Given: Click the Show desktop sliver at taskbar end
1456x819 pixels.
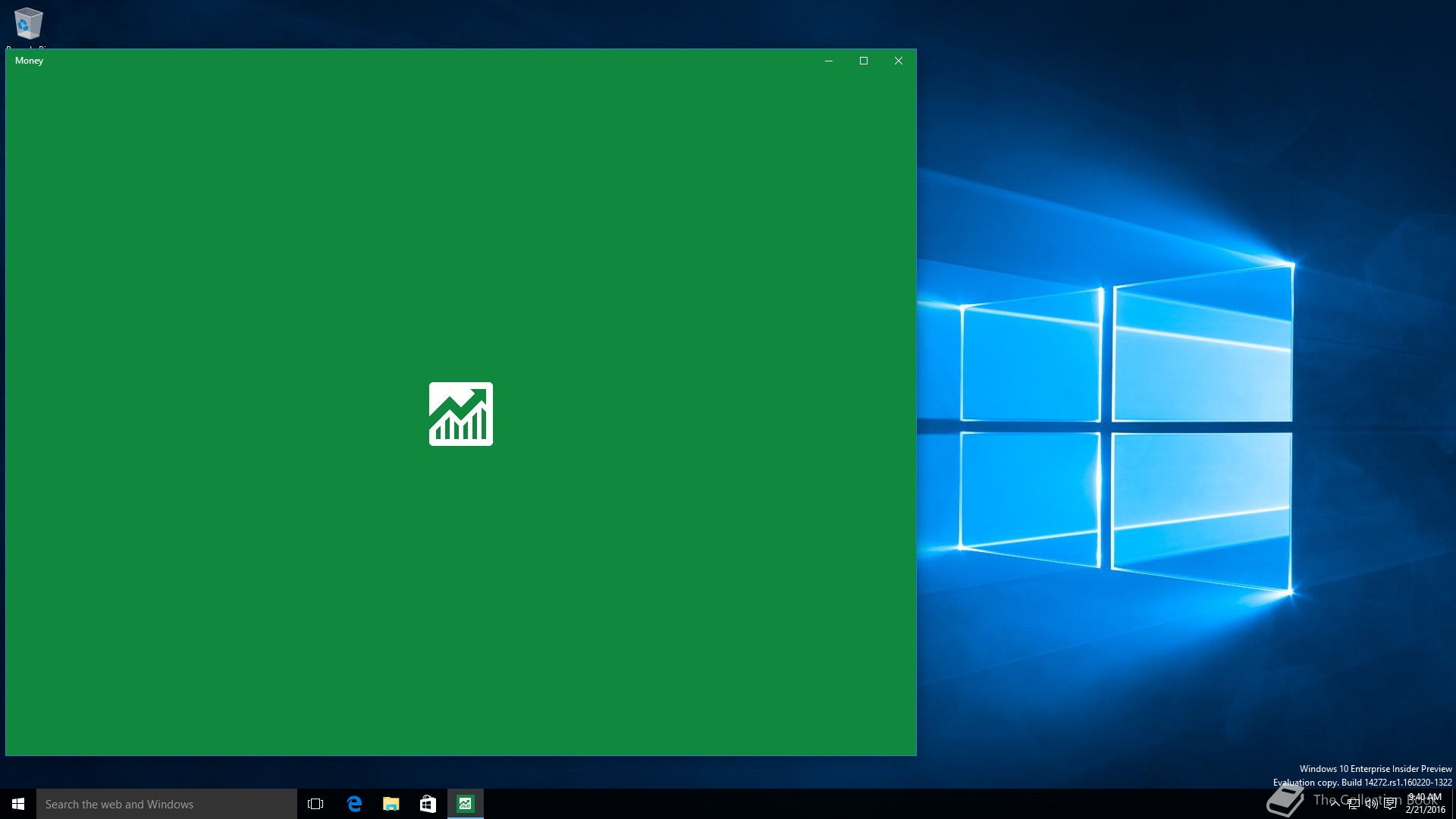Looking at the screenshot, I should coord(1453,804).
